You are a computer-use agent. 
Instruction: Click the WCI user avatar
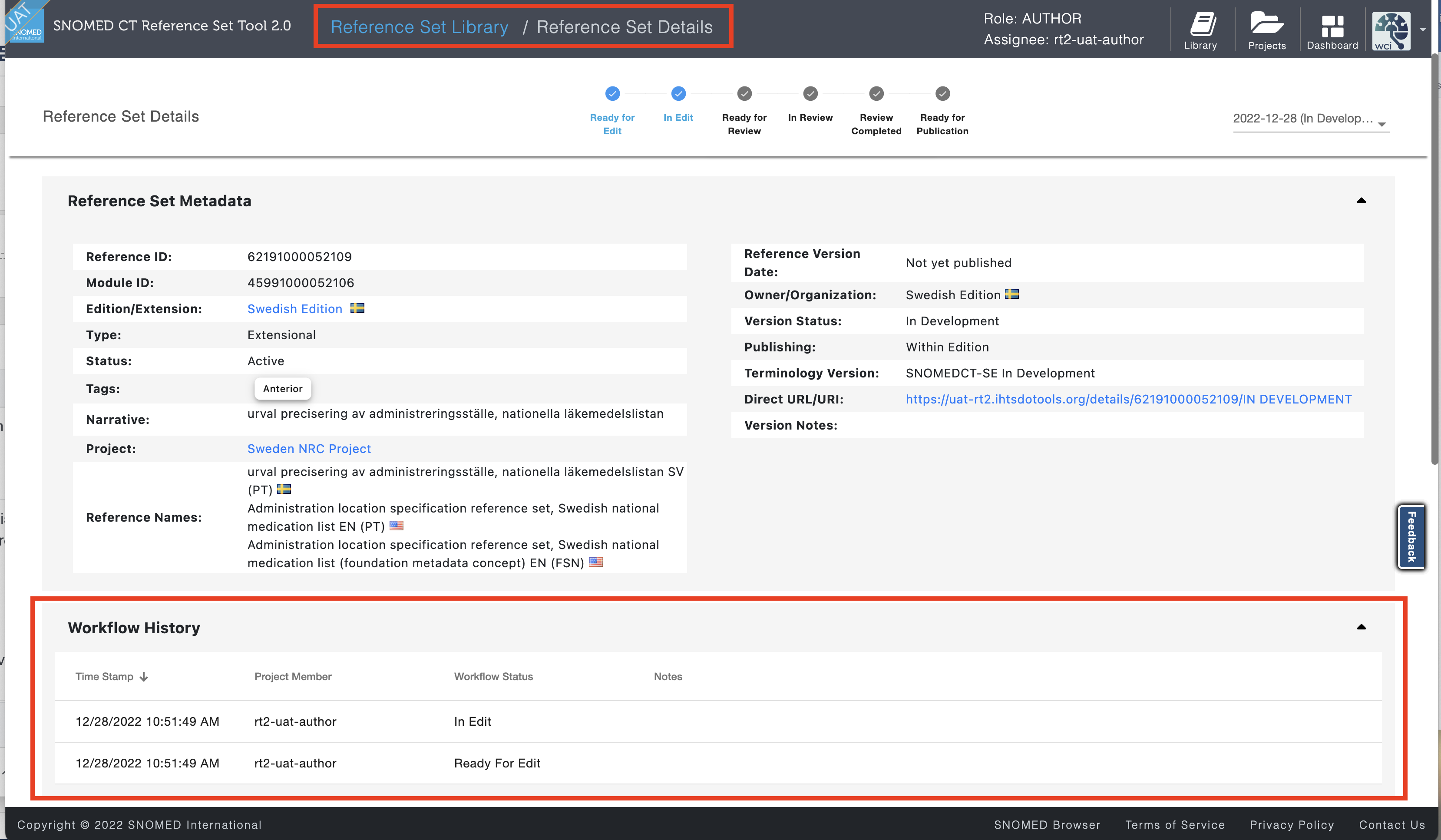pyautogui.click(x=1391, y=31)
